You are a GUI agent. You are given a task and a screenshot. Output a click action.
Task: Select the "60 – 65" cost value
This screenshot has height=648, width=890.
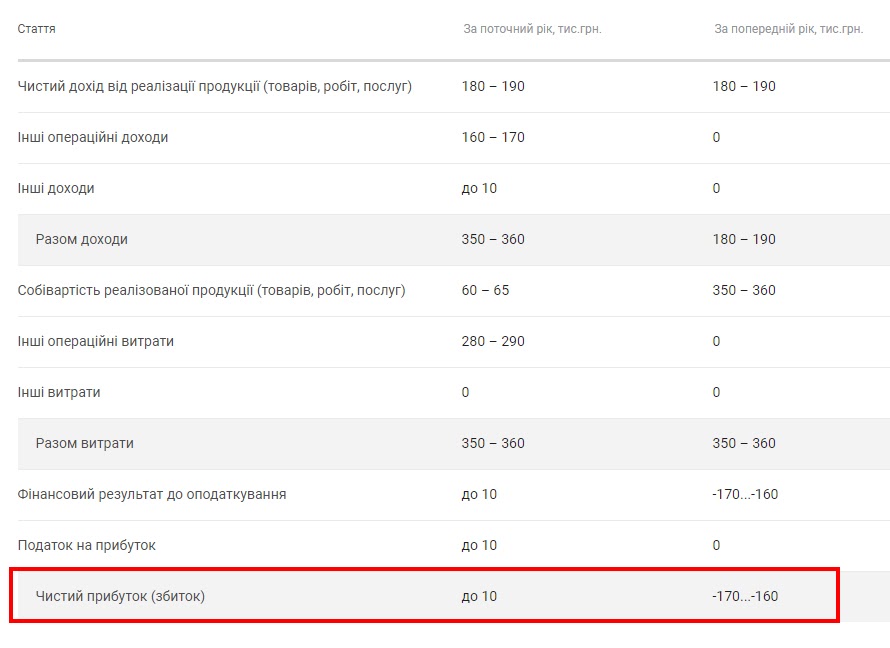tap(485, 290)
